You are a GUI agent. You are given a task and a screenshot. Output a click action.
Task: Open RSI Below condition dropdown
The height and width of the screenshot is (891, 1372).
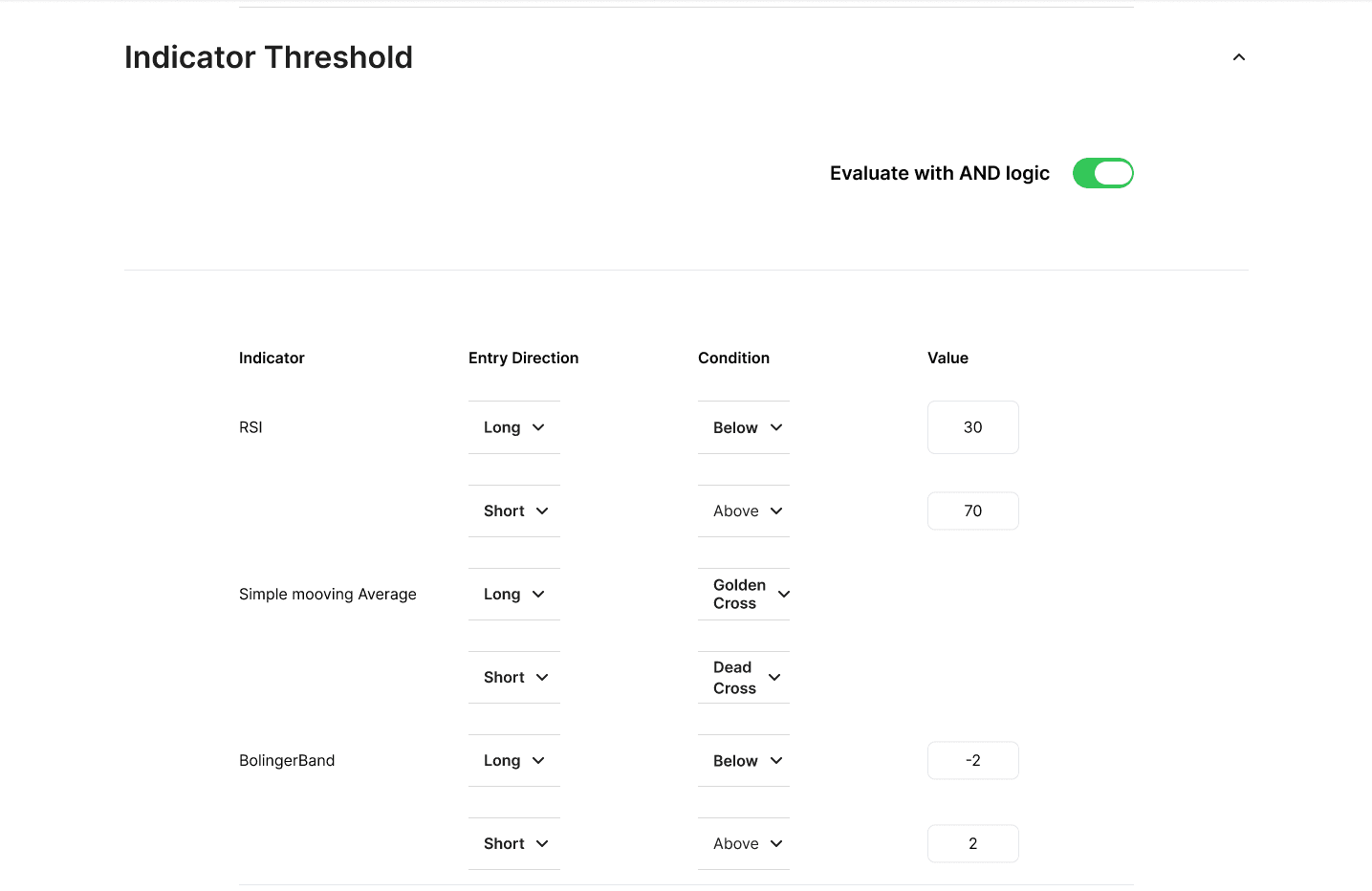[747, 427]
